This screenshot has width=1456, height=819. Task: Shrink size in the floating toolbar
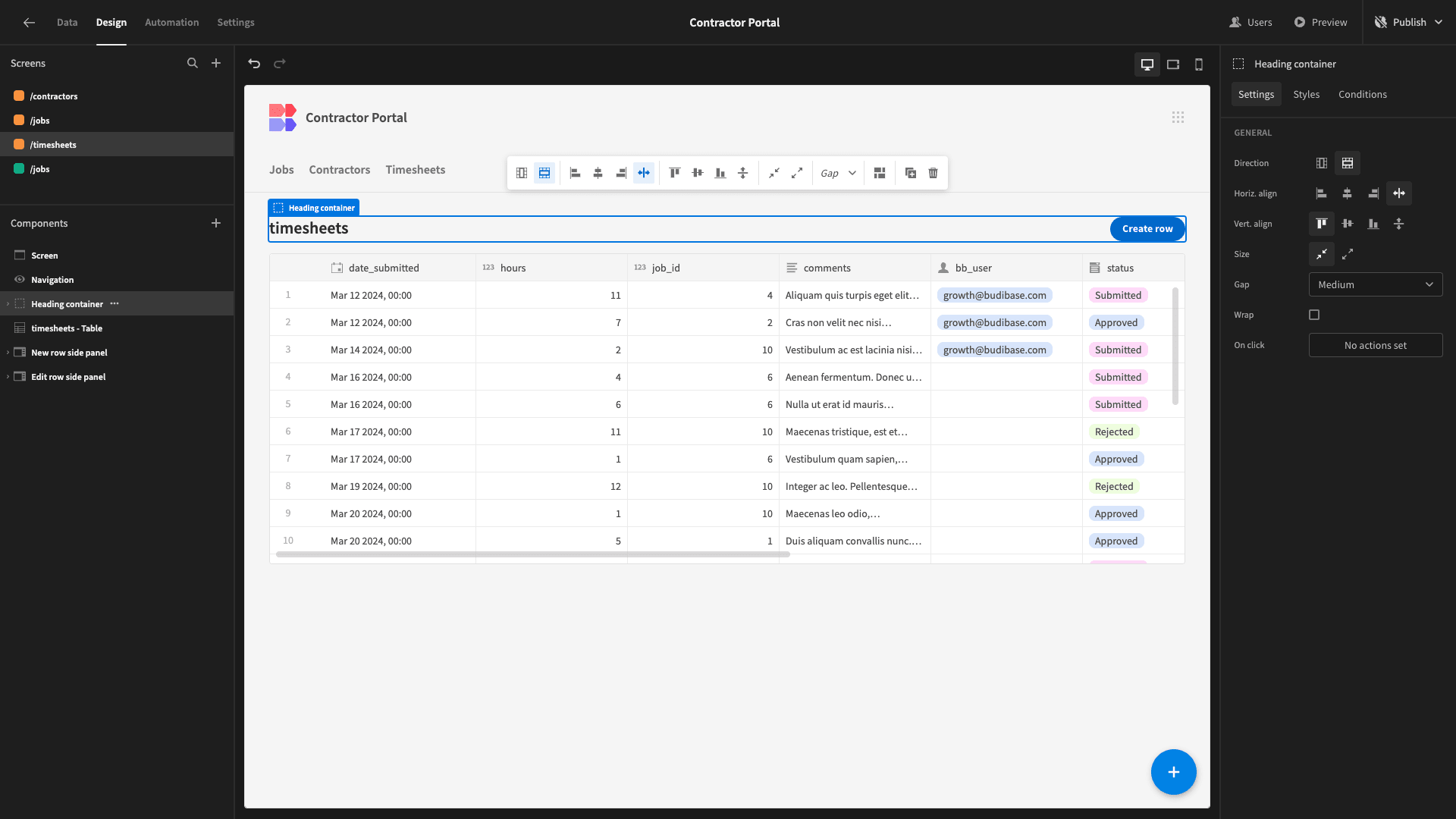pyautogui.click(x=774, y=174)
